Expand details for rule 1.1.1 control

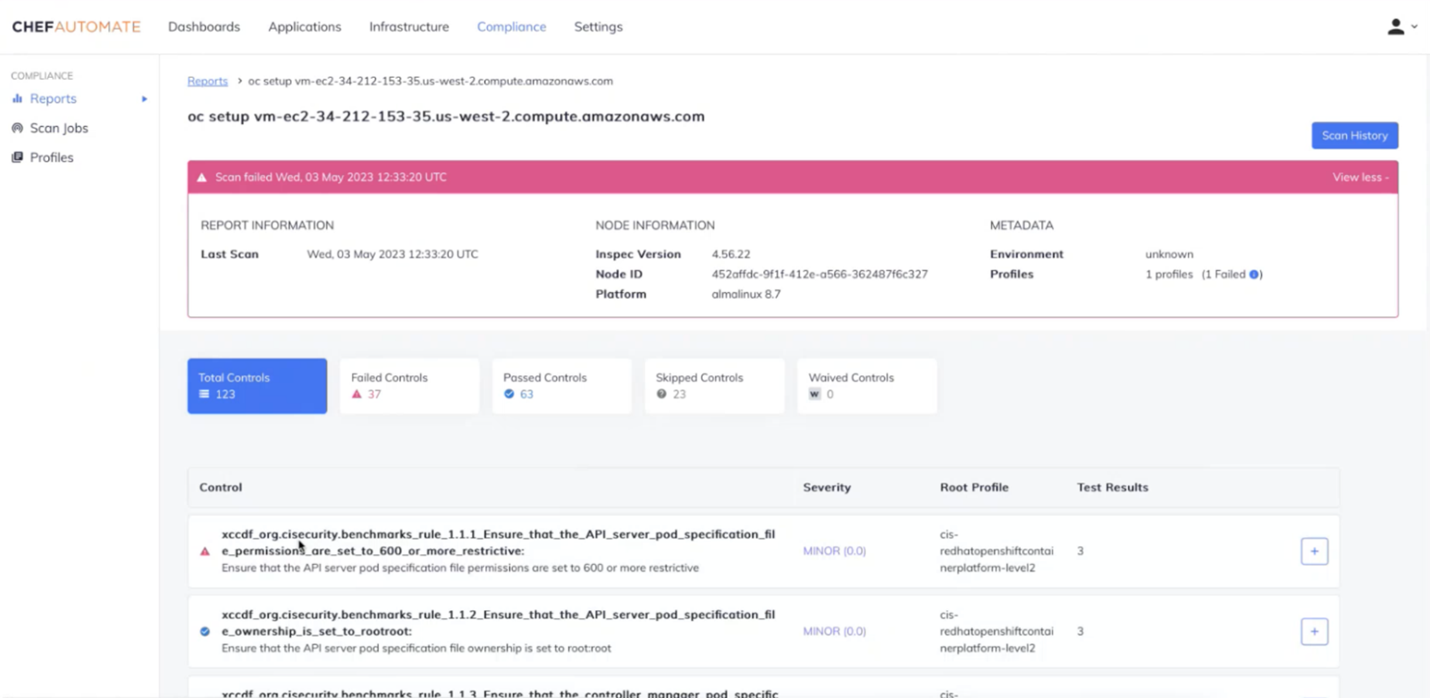click(1313, 550)
